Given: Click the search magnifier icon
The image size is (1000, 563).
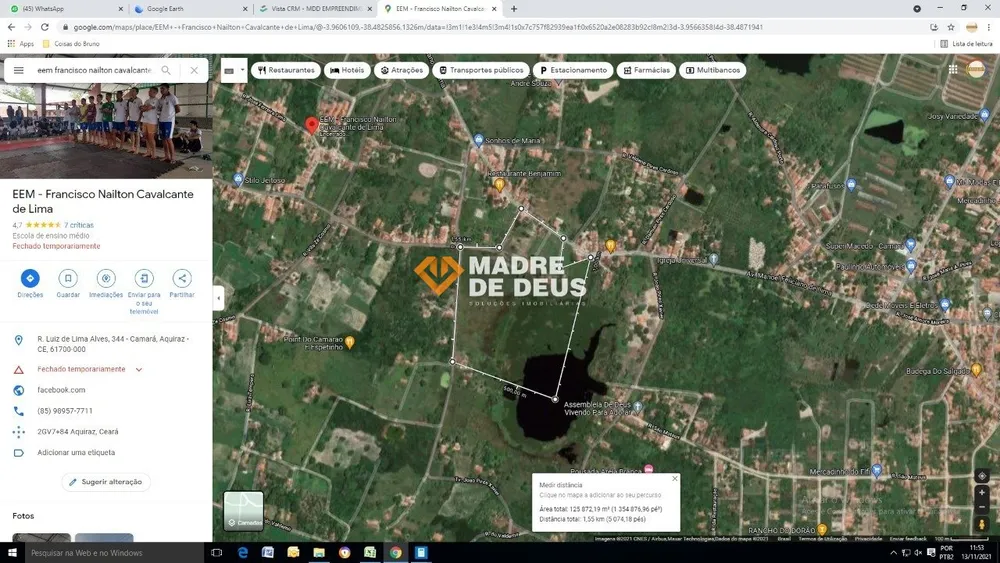Looking at the screenshot, I should pyautogui.click(x=166, y=70).
